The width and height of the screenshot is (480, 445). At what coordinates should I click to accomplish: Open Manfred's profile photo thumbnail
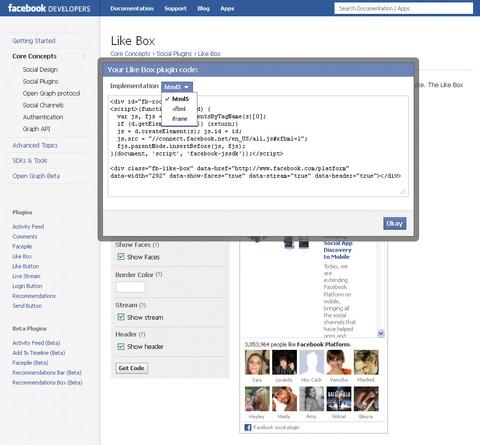366,363
